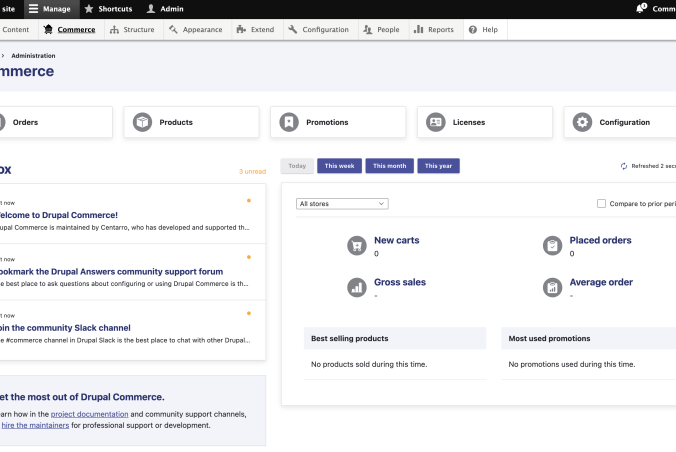Image resolution: width=676 pixels, height=452 pixels.
Task: Click the Configuration wrench icon in menu
Action: click(293, 29)
